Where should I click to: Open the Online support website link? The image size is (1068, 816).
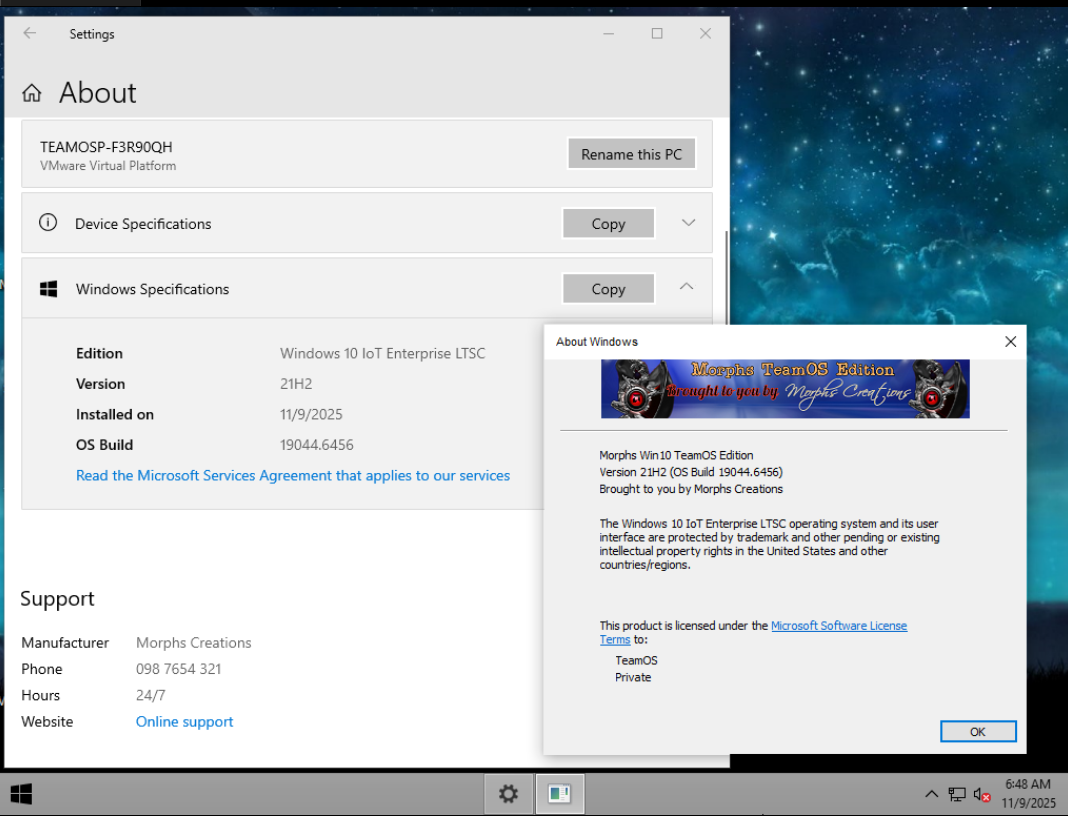coord(185,722)
